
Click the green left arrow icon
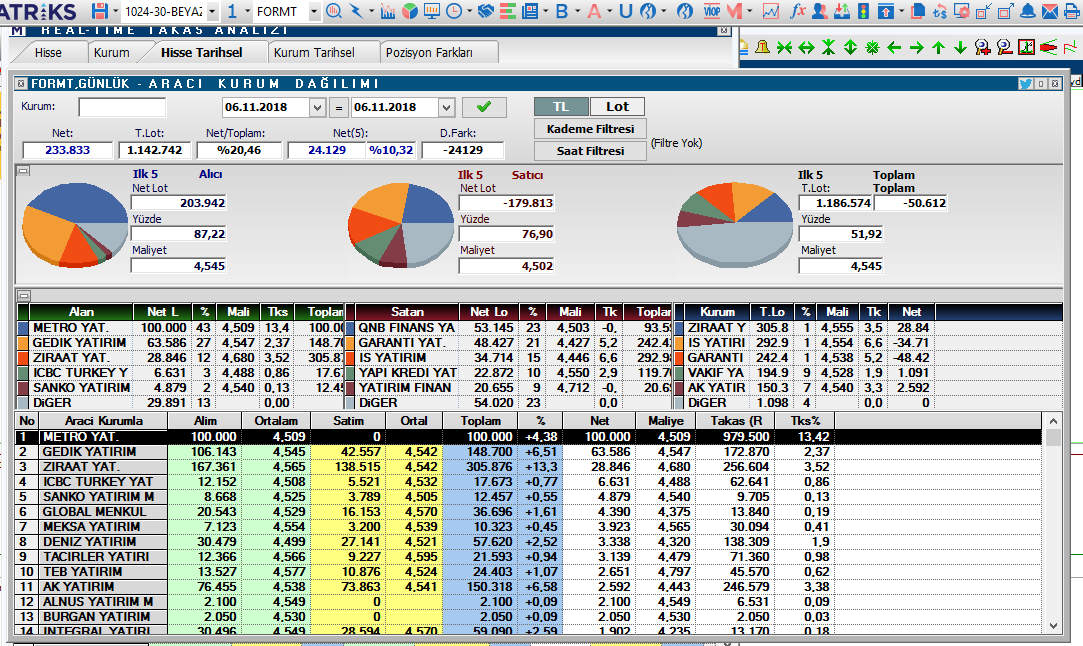[x=894, y=47]
